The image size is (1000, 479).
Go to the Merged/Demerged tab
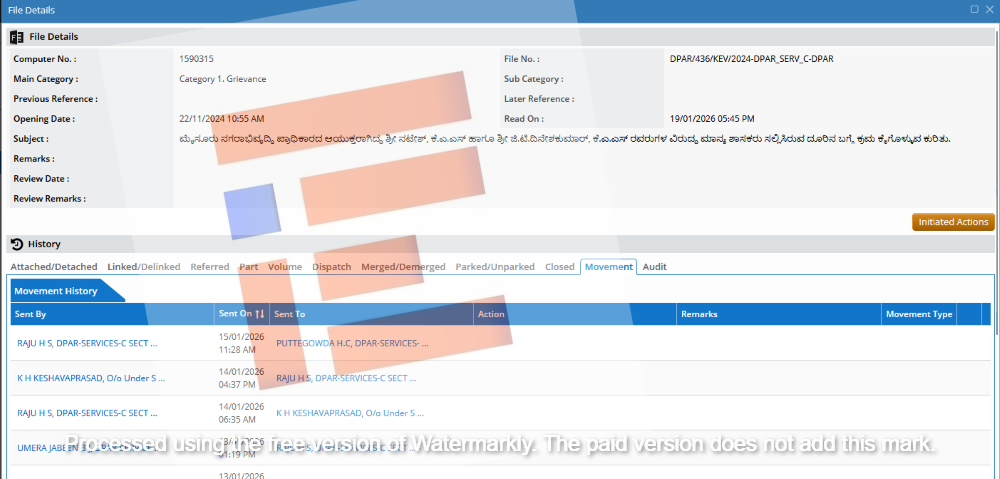403,267
